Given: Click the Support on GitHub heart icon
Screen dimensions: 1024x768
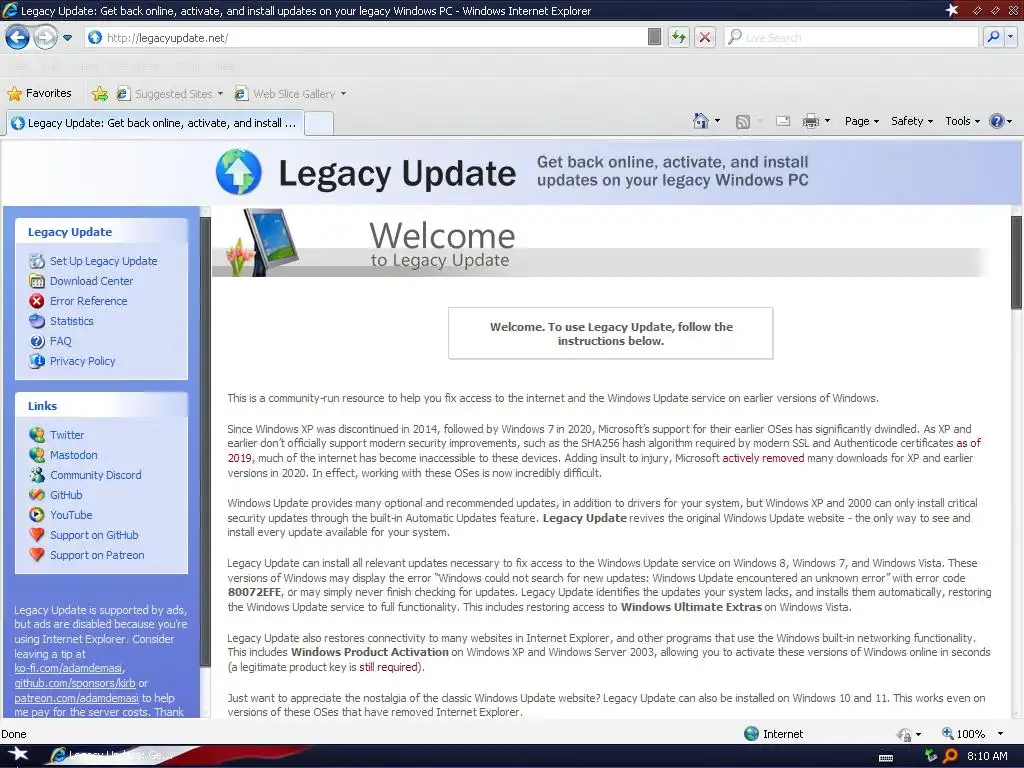Looking at the screenshot, I should coord(37,535).
